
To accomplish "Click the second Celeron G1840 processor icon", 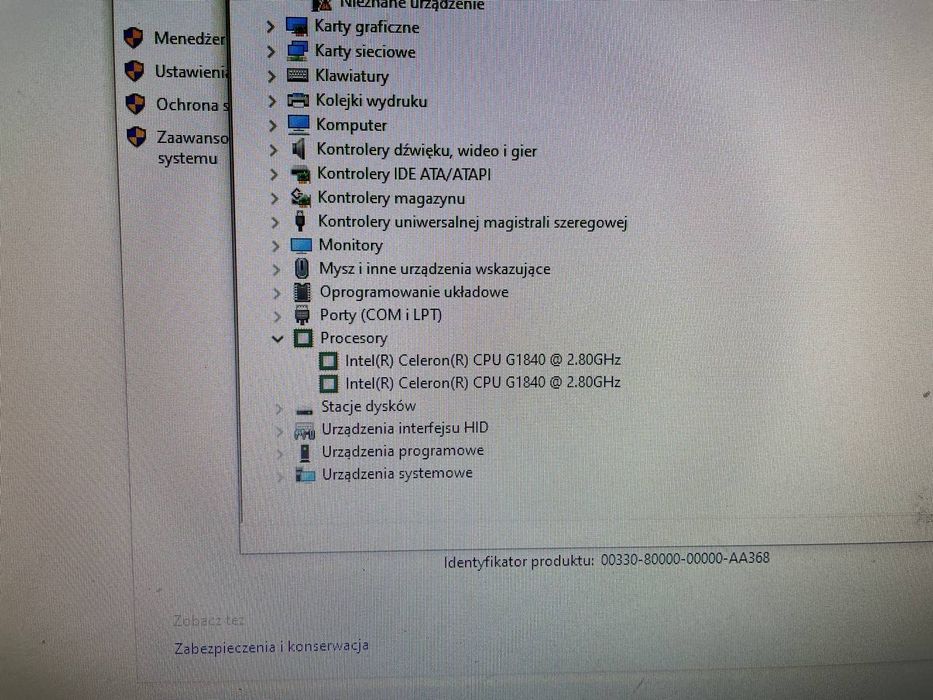I will (328, 383).
